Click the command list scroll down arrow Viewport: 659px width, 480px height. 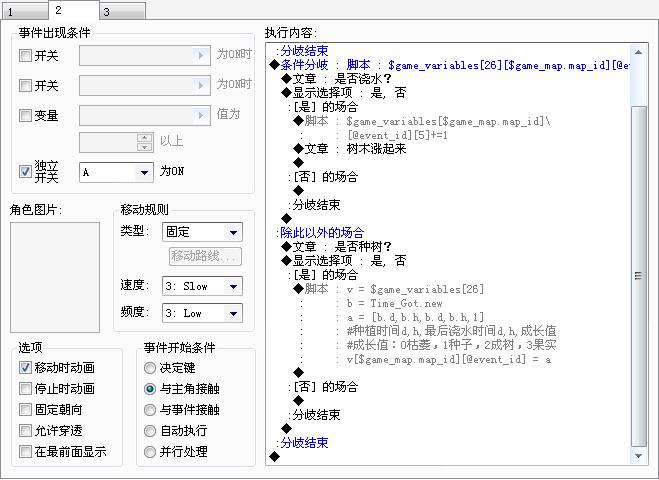pyautogui.click(x=638, y=456)
